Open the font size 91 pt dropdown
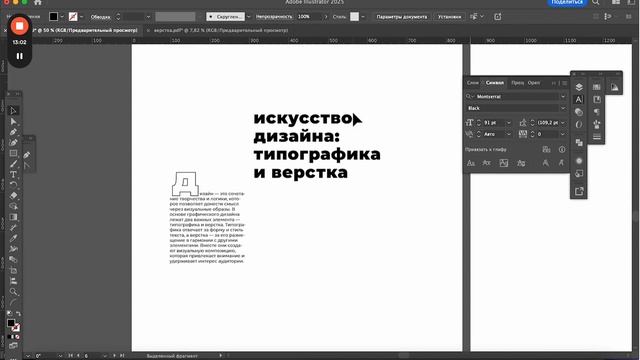Viewport: 640px width, 360px height. click(509, 122)
